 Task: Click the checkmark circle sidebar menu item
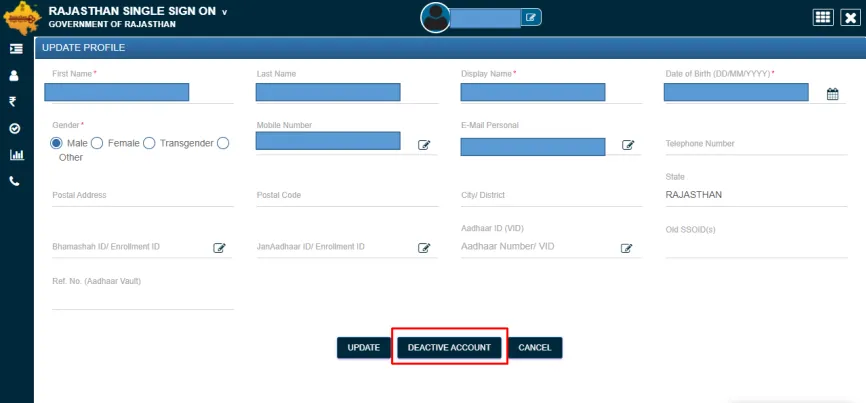tap(15, 128)
